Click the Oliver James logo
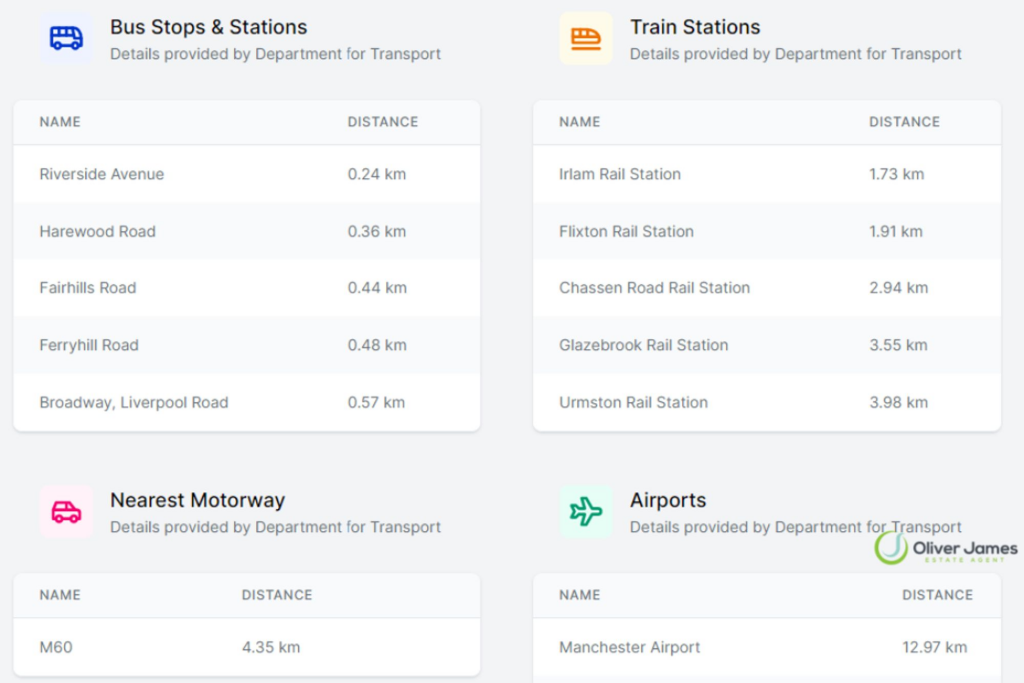 [x=946, y=548]
